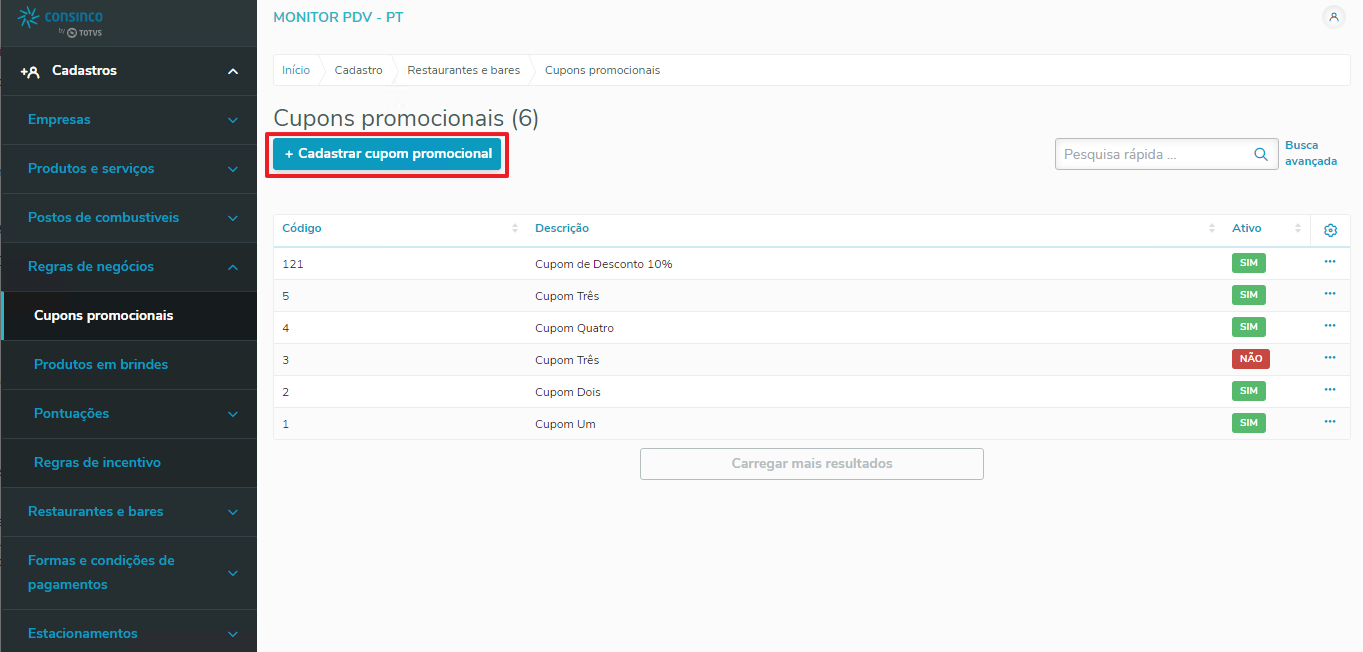Open actions menu for coupon code 5
This screenshot has height=652, width=1363.
pyautogui.click(x=1330, y=294)
